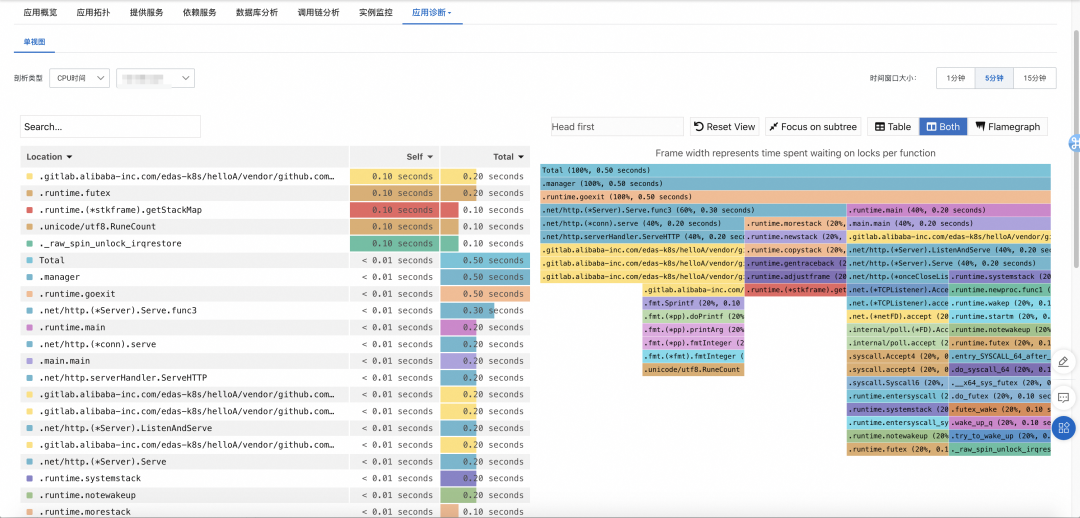This screenshot has height=518, width=1080.
Task: Click the blue grid apps icon on right edge
Action: click(1063, 429)
